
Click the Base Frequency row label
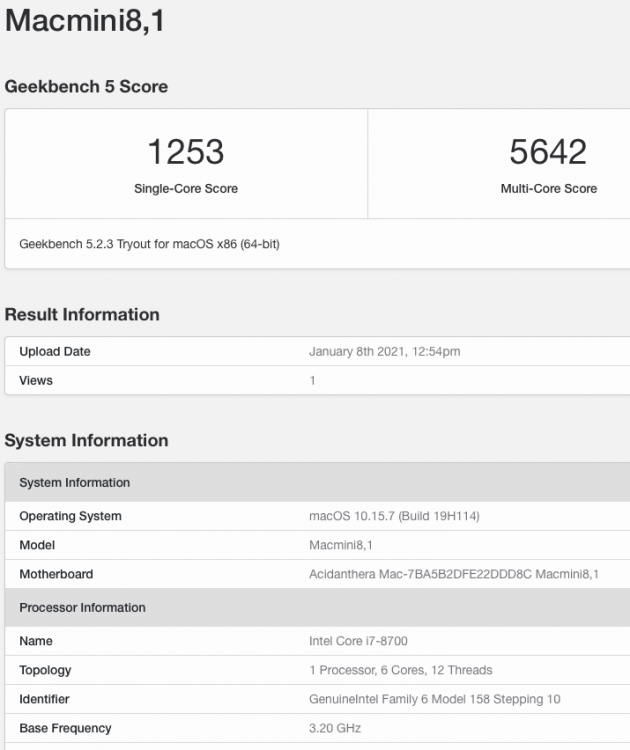[x=65, y=728]
